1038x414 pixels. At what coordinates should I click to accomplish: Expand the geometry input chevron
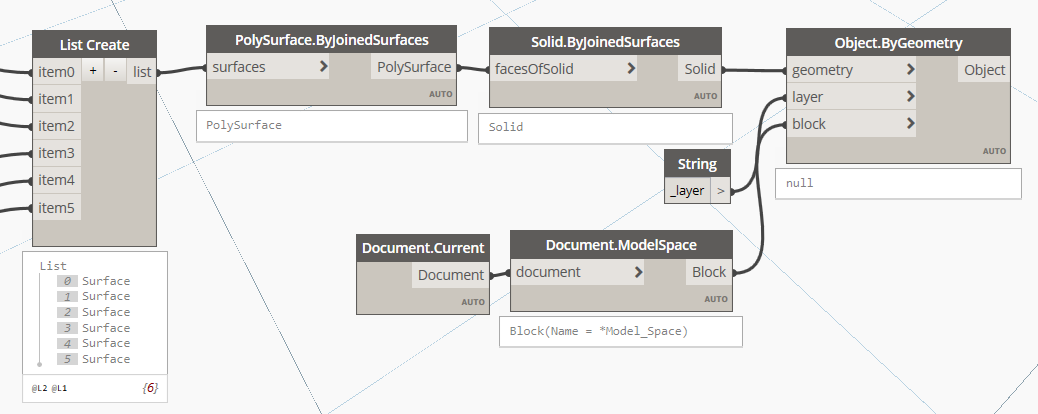[910, 70]
